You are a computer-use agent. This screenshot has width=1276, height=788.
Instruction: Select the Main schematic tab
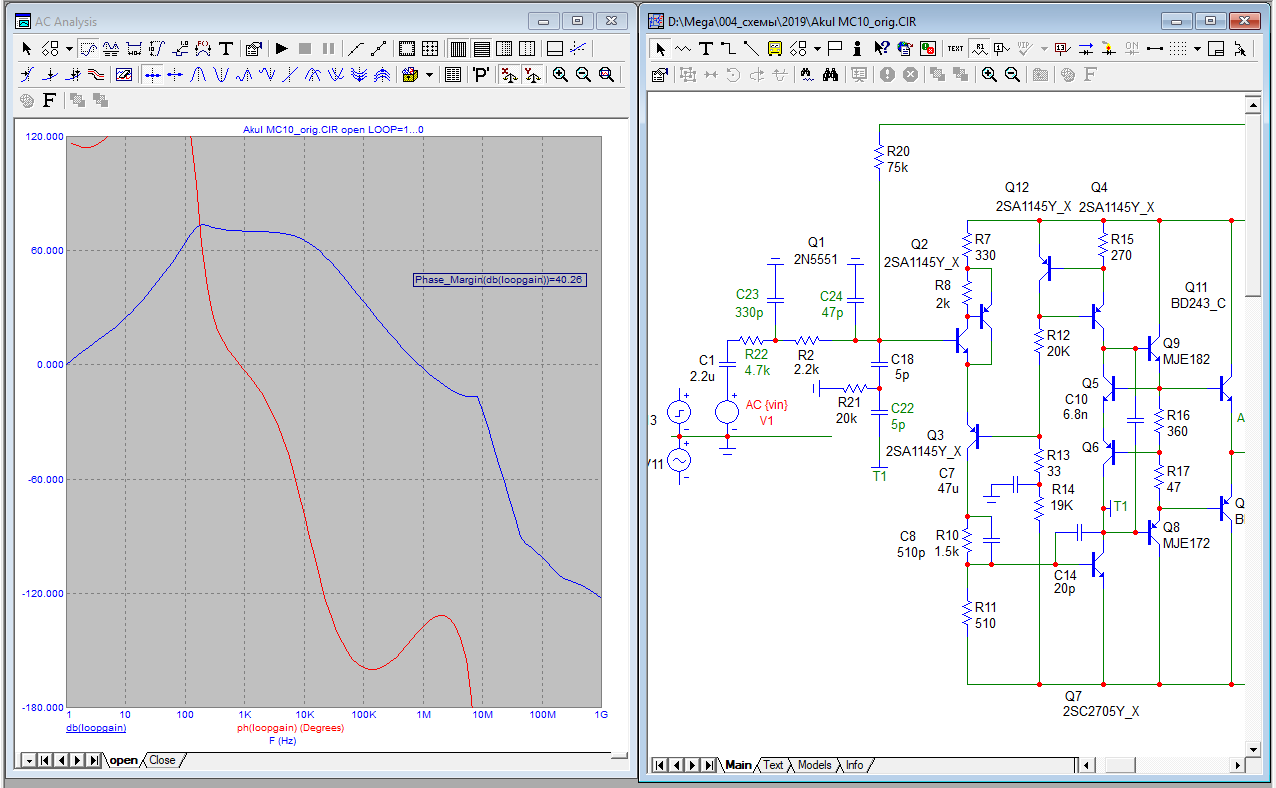(738, 765)
